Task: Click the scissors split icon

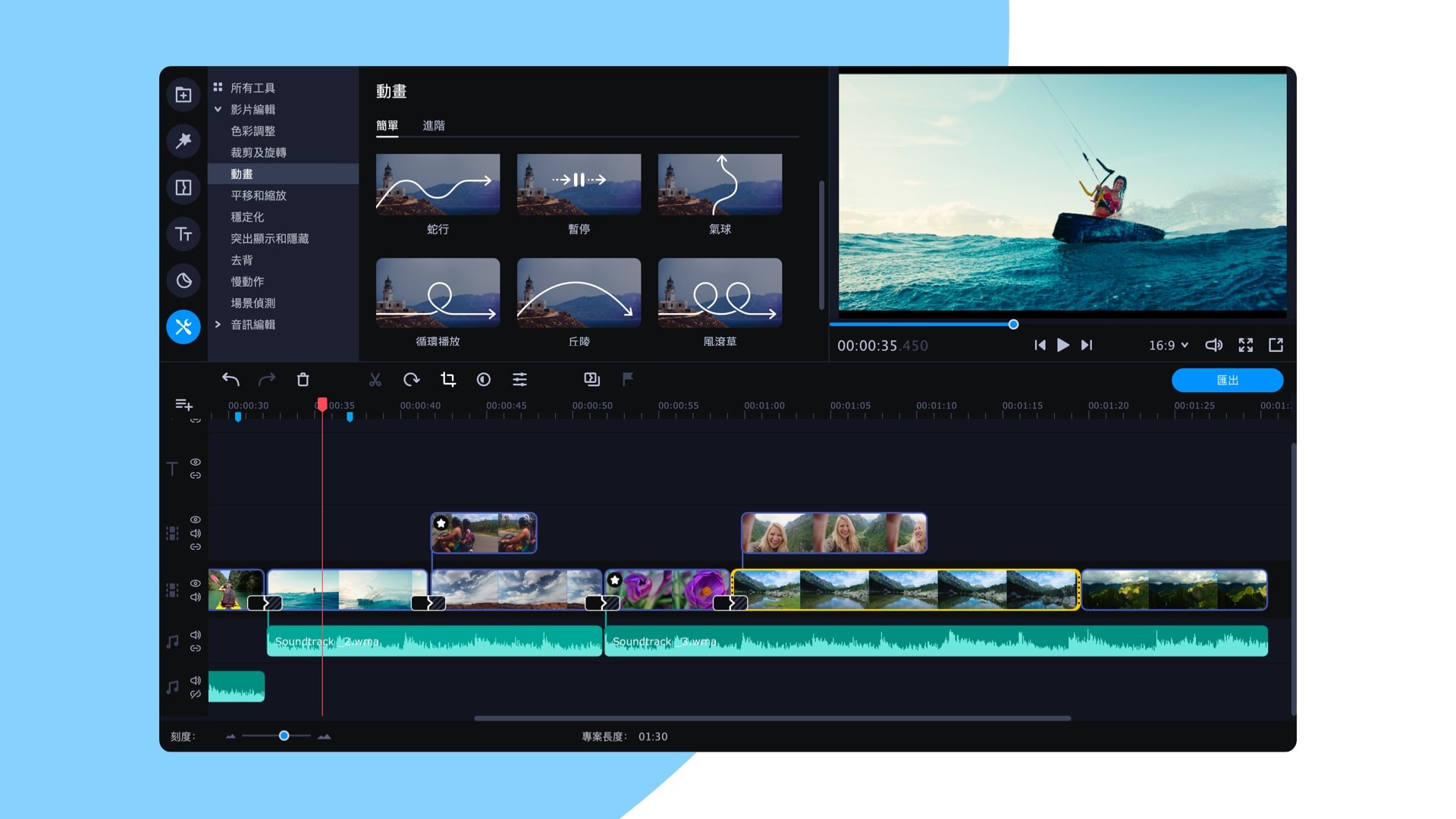Action: 375,380
